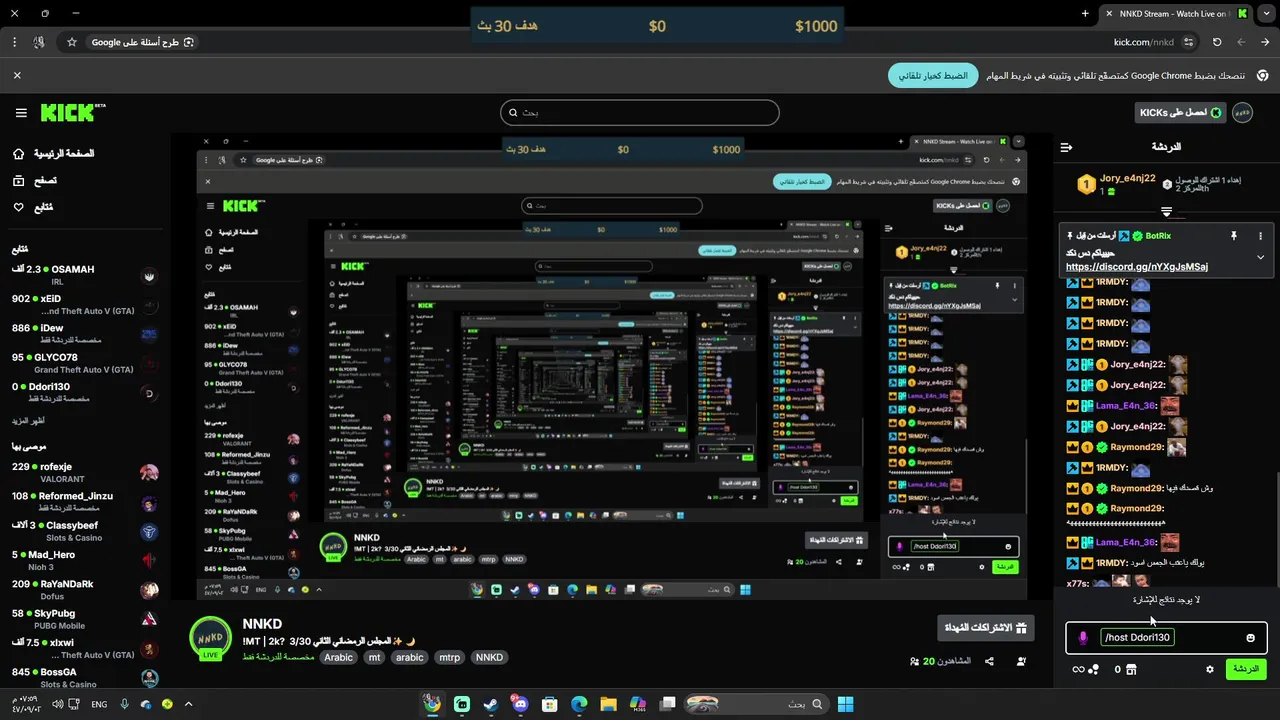The width and height of the screenshot is (1280, 720).
Task: Open Steam from the taskbar
Action: click(490, 704)
